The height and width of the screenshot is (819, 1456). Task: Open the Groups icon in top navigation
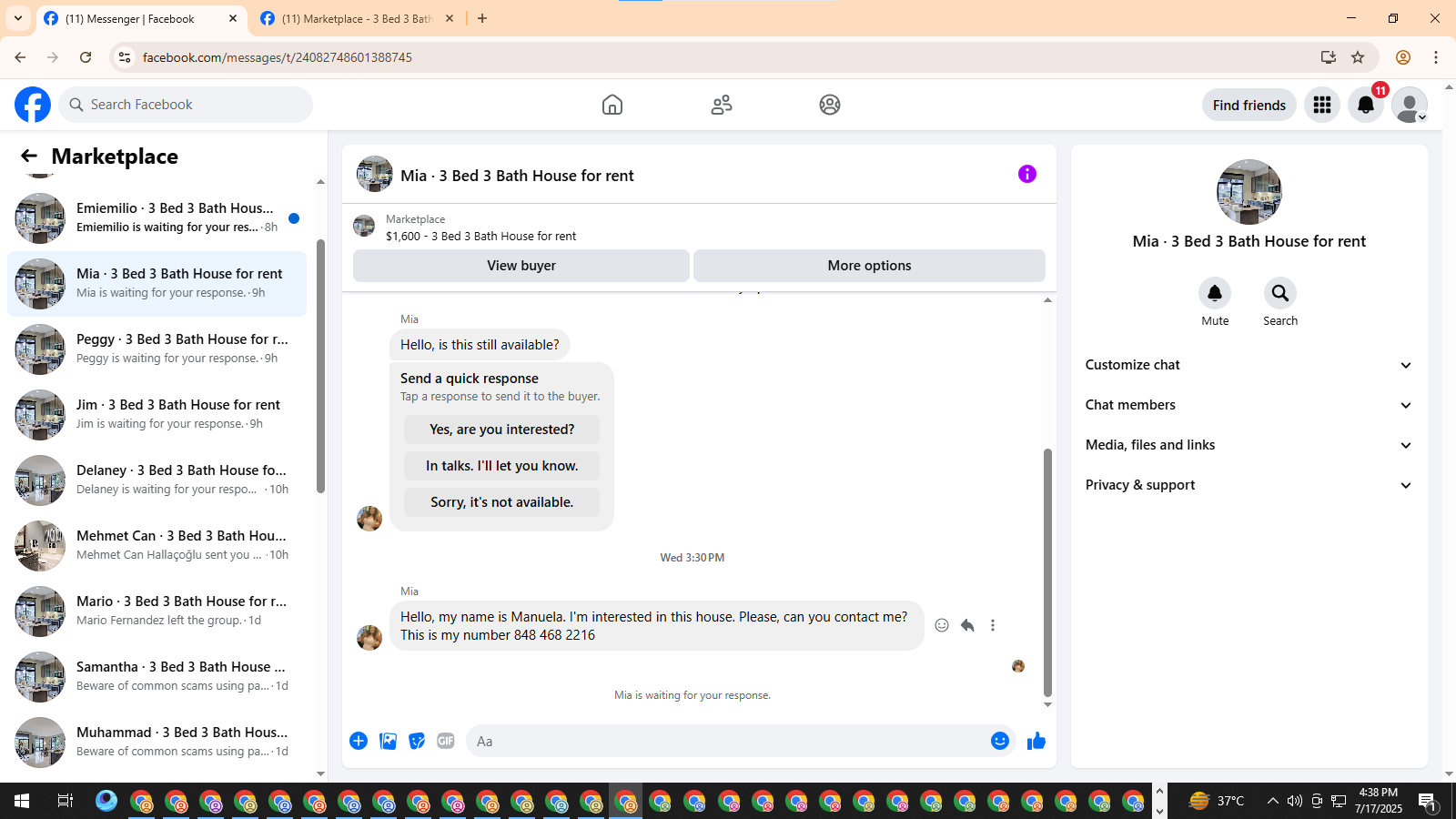[x=830, y=105]
